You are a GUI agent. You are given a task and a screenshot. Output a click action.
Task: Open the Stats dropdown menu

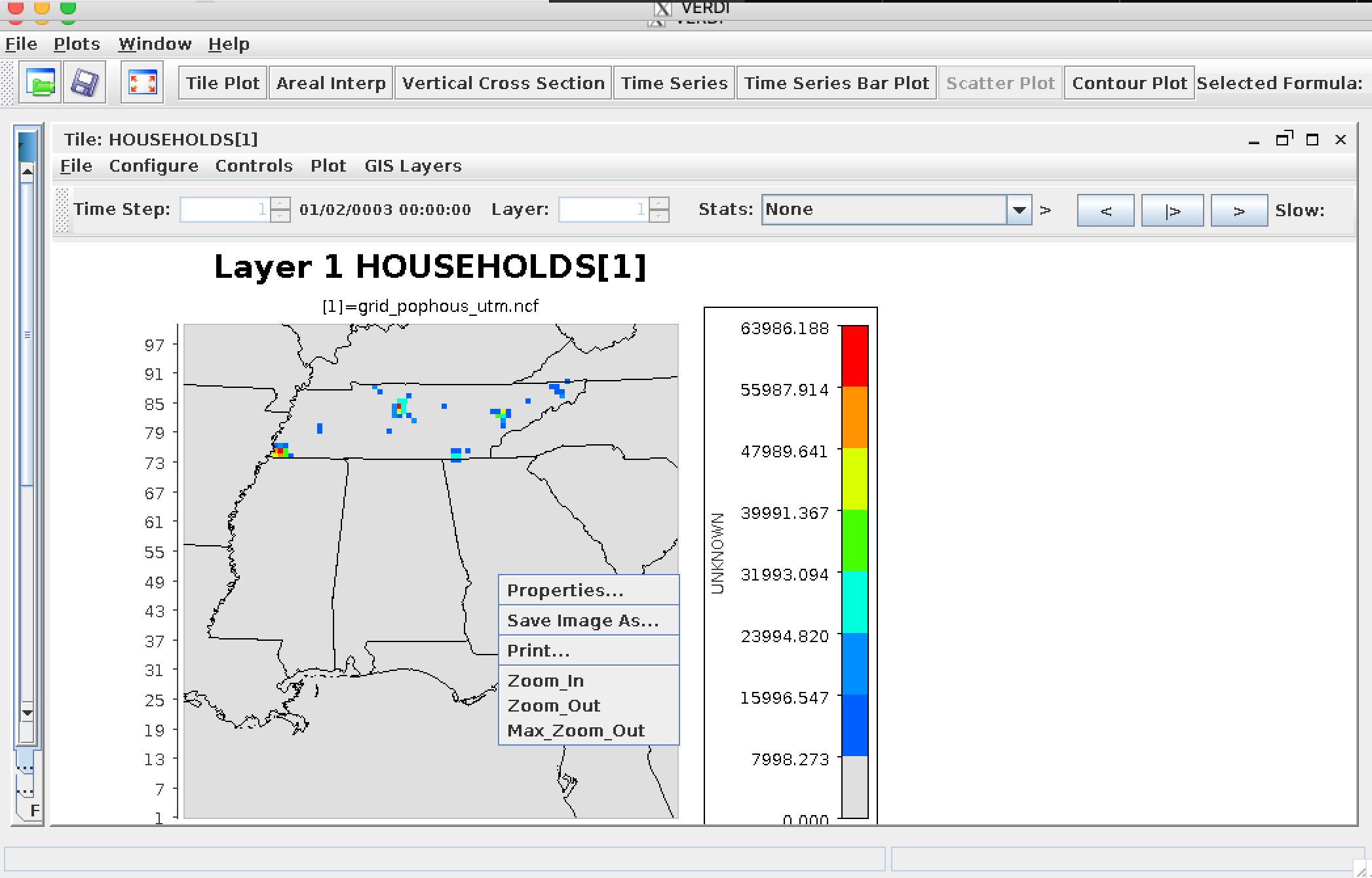[1019, 210]
